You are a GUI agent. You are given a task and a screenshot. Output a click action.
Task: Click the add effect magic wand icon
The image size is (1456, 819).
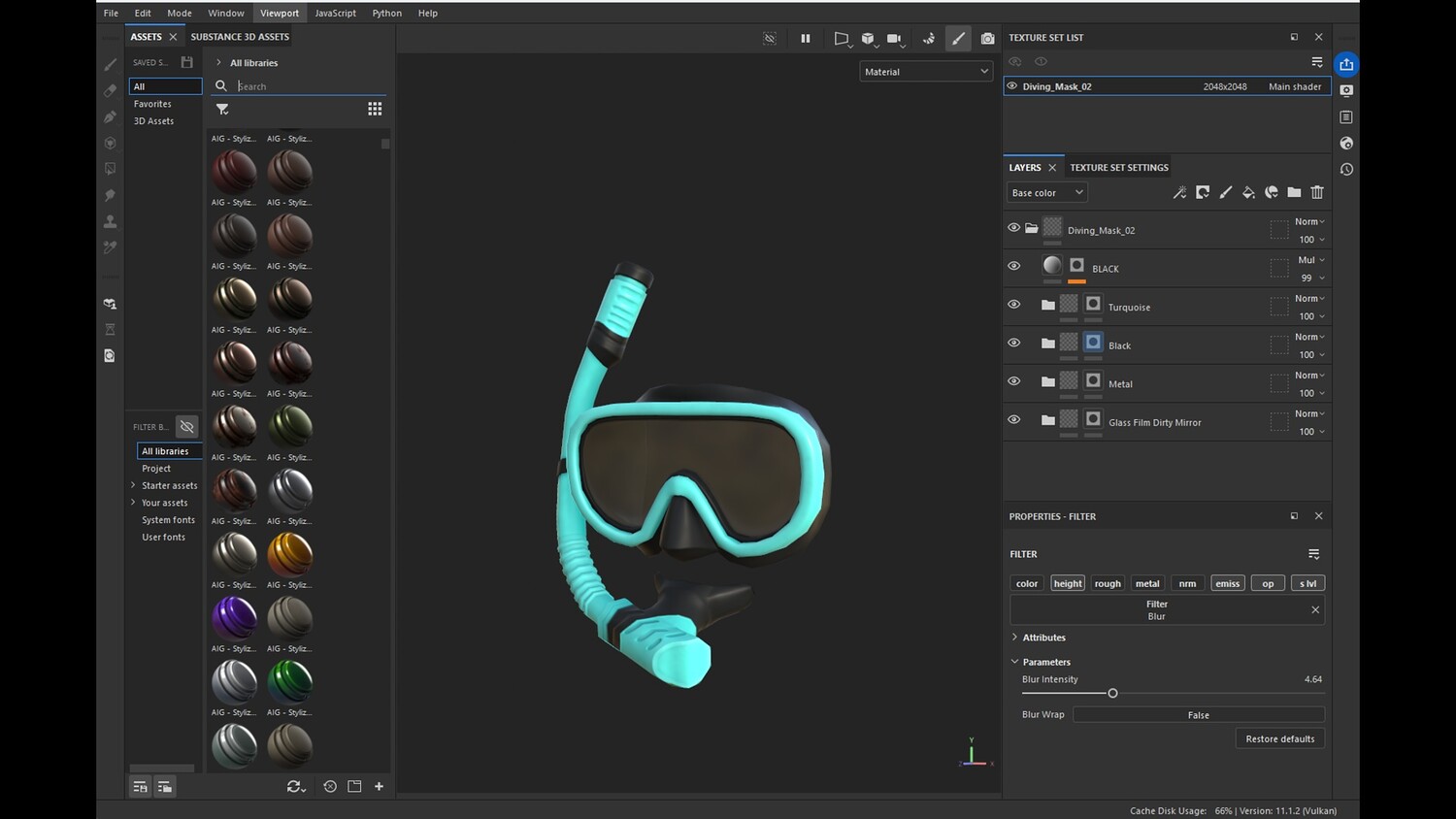pyautogui.click(x=1179, y=192)
